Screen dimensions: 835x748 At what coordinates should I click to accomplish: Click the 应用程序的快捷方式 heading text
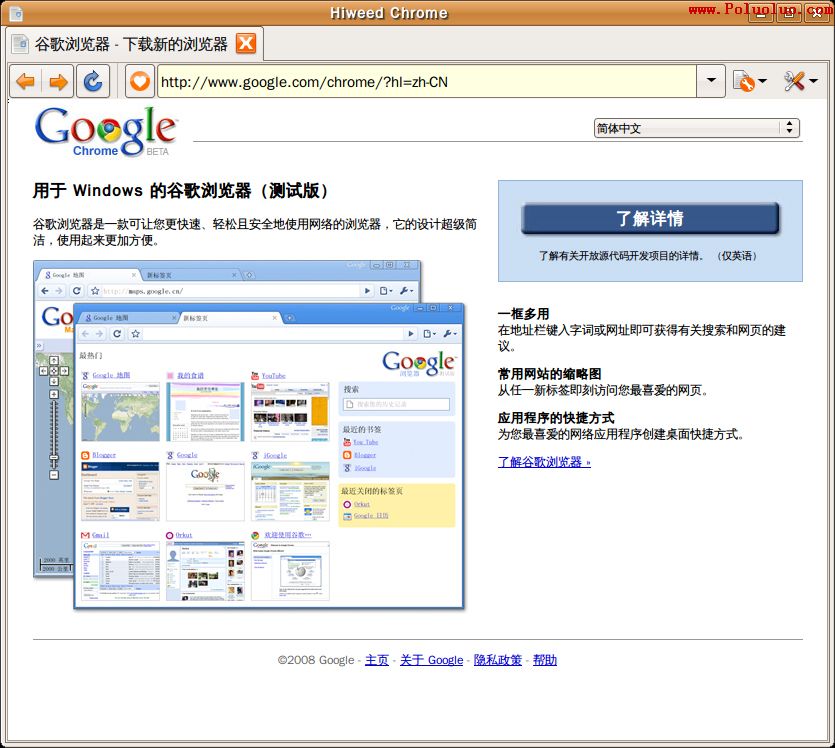(x=556, y=417)
